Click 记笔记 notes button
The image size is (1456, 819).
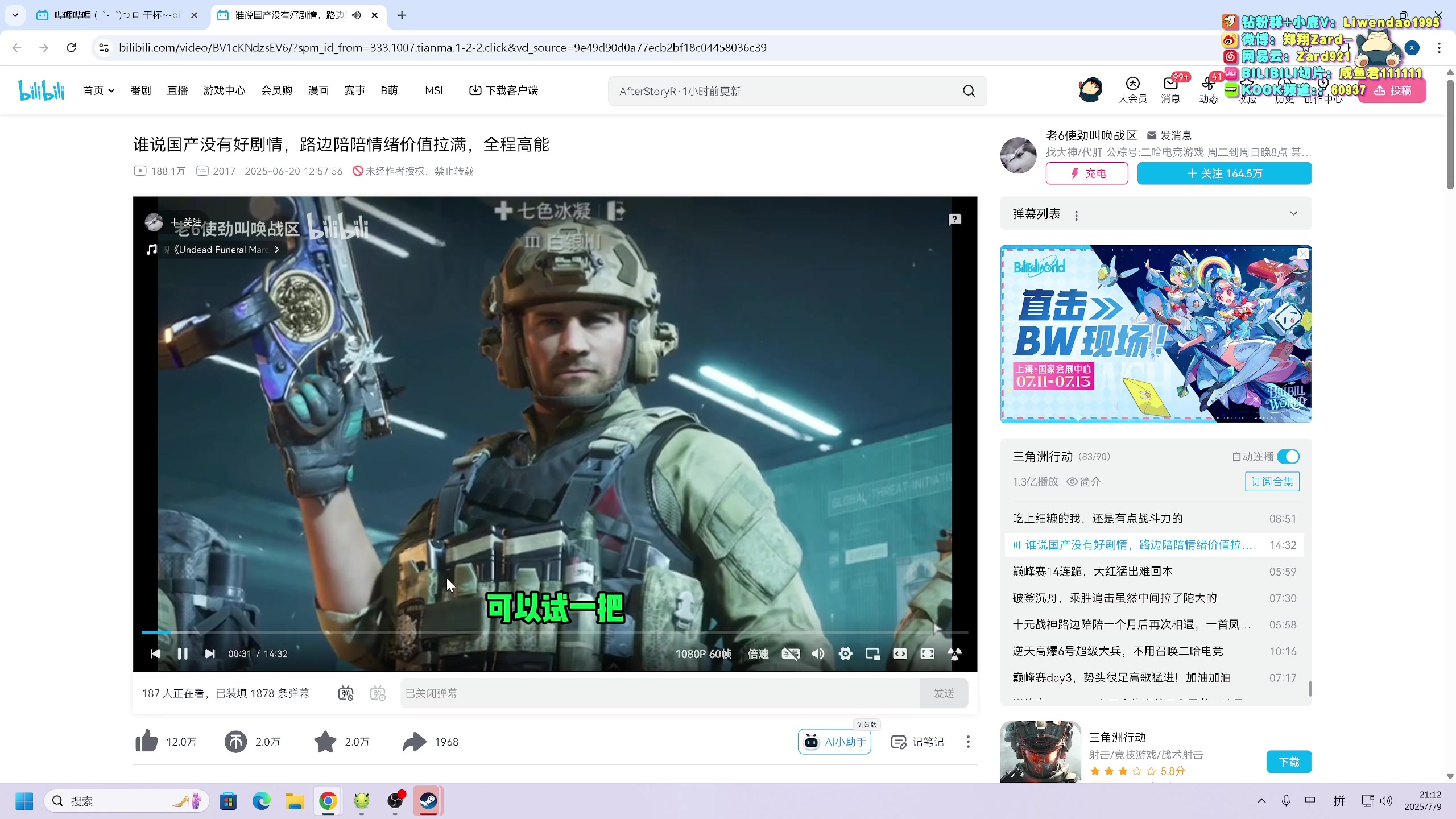917,742
